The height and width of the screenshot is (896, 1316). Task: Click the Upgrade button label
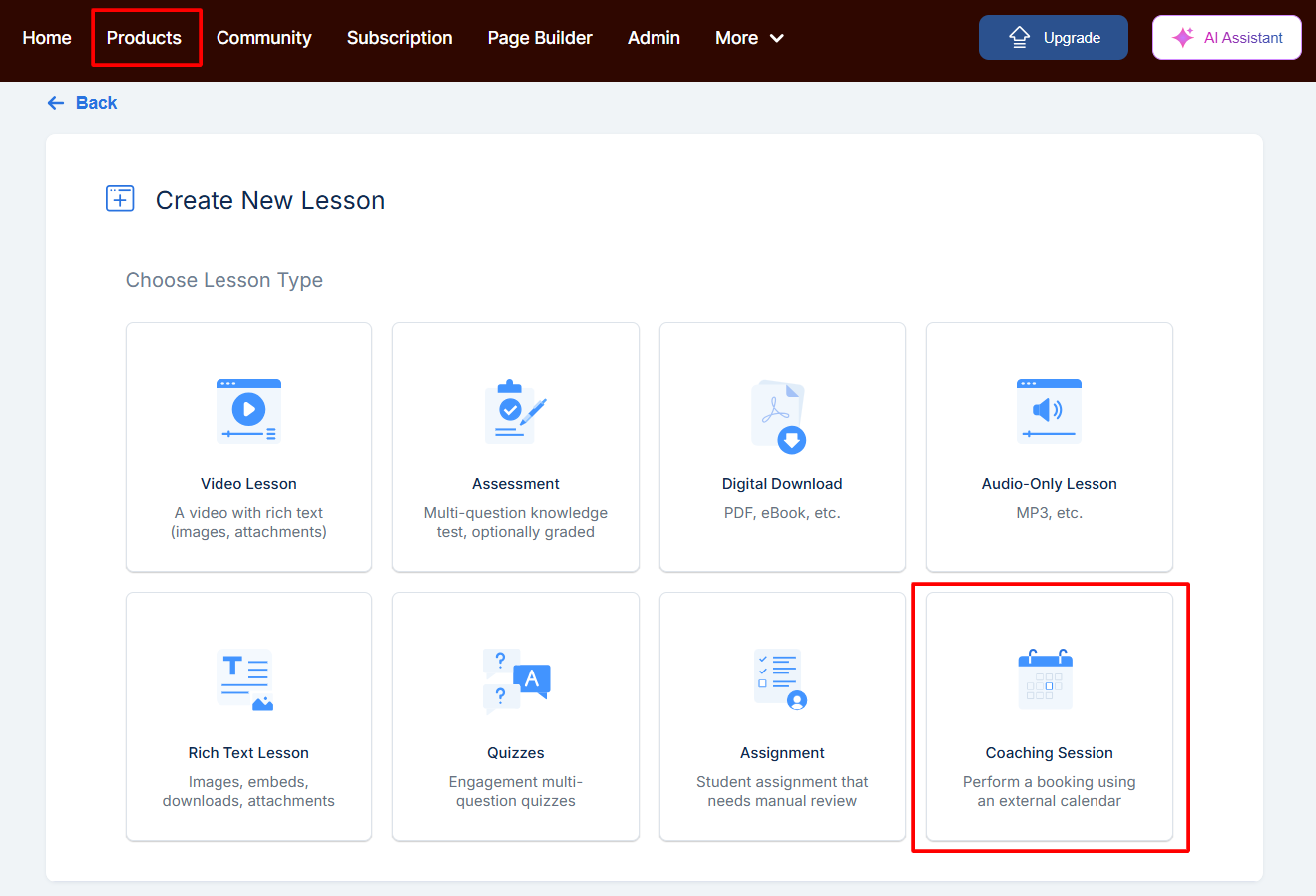(1072, 38)
